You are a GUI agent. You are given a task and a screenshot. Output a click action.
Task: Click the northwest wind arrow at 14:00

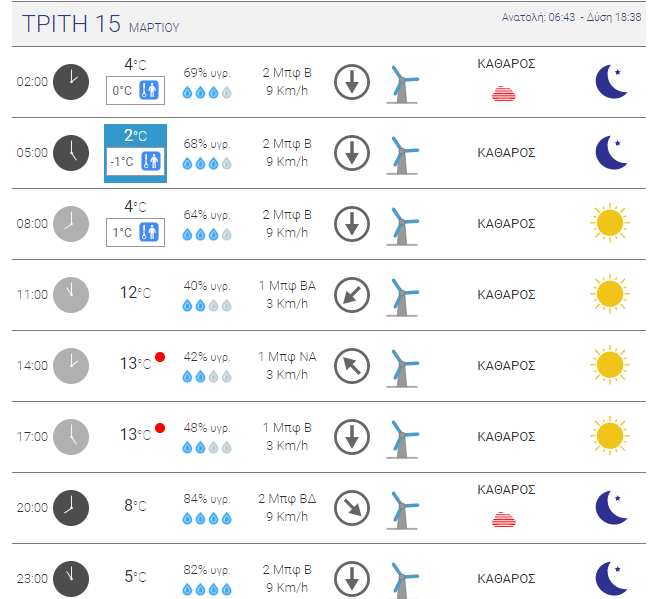351,365
